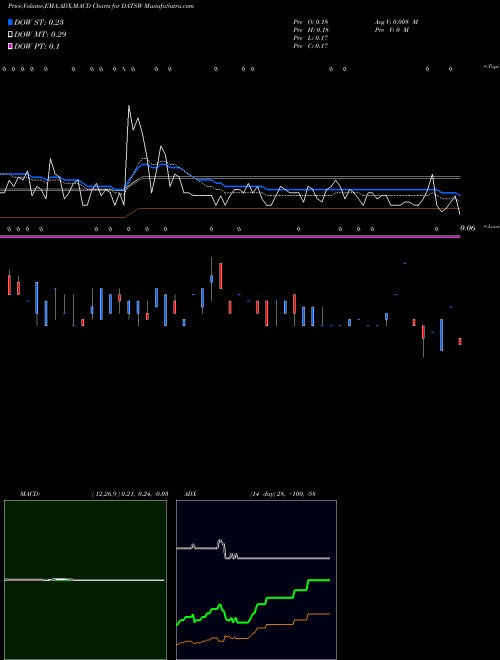The height and width of the screenshot is (660, 500).
Task: Select the 'DOW ST: 0.23' legend label
Action: [39, 22]
